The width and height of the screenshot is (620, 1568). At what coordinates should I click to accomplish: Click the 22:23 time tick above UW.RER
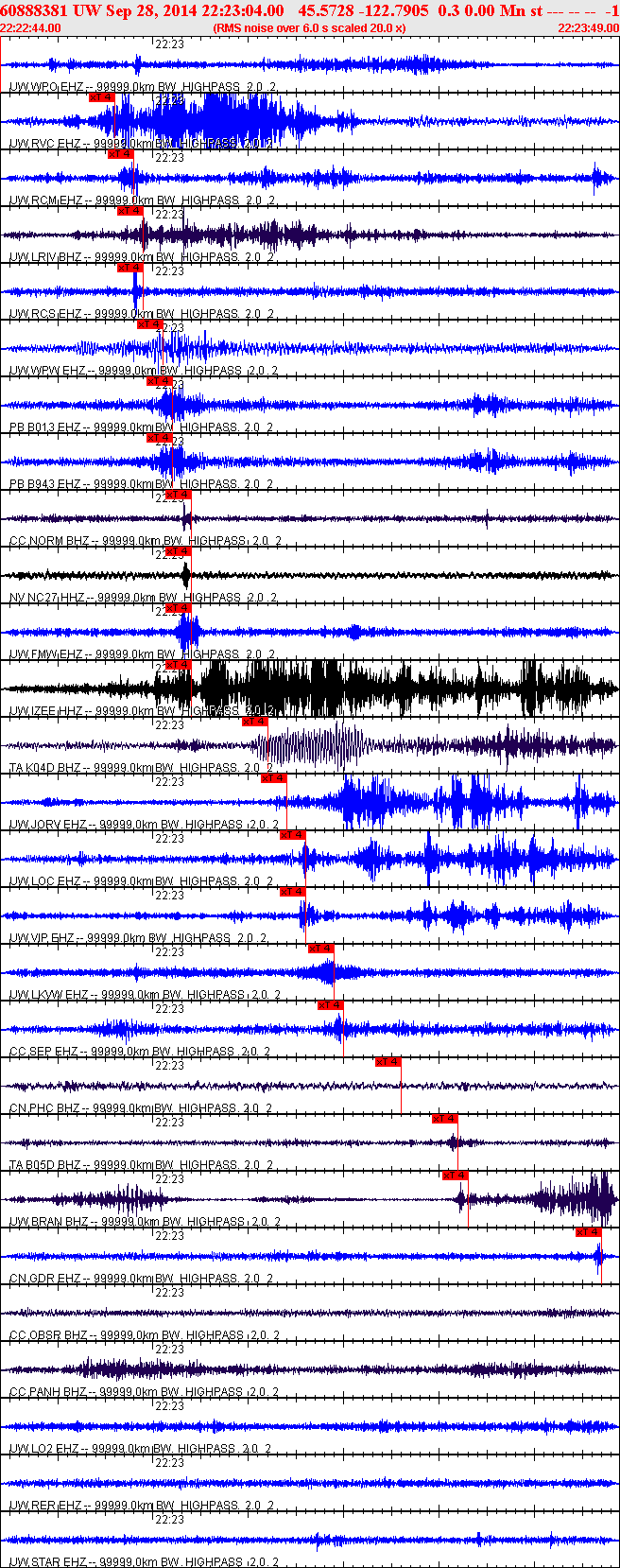(x=169, y=1463)
